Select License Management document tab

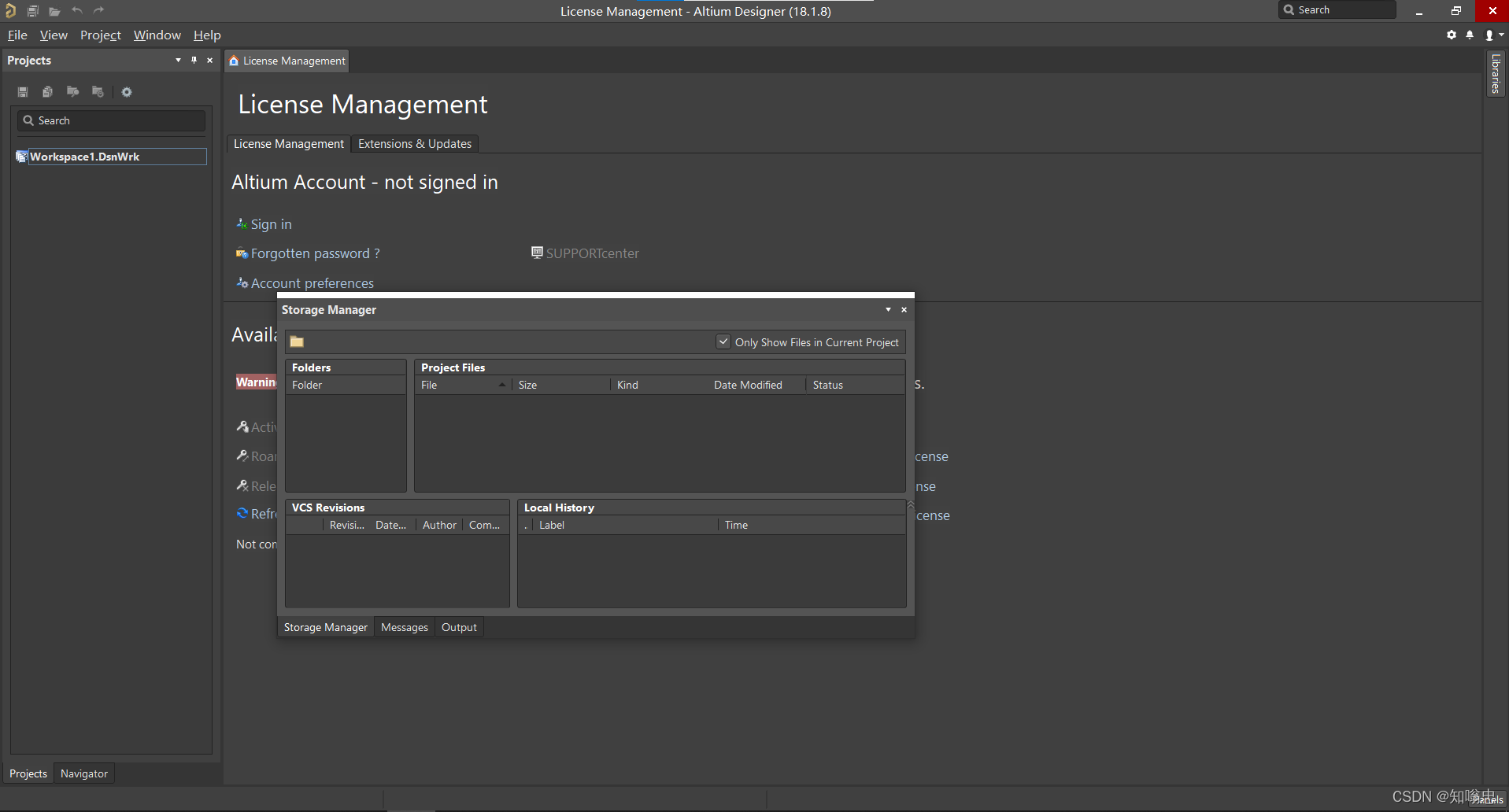coord(287,61)
